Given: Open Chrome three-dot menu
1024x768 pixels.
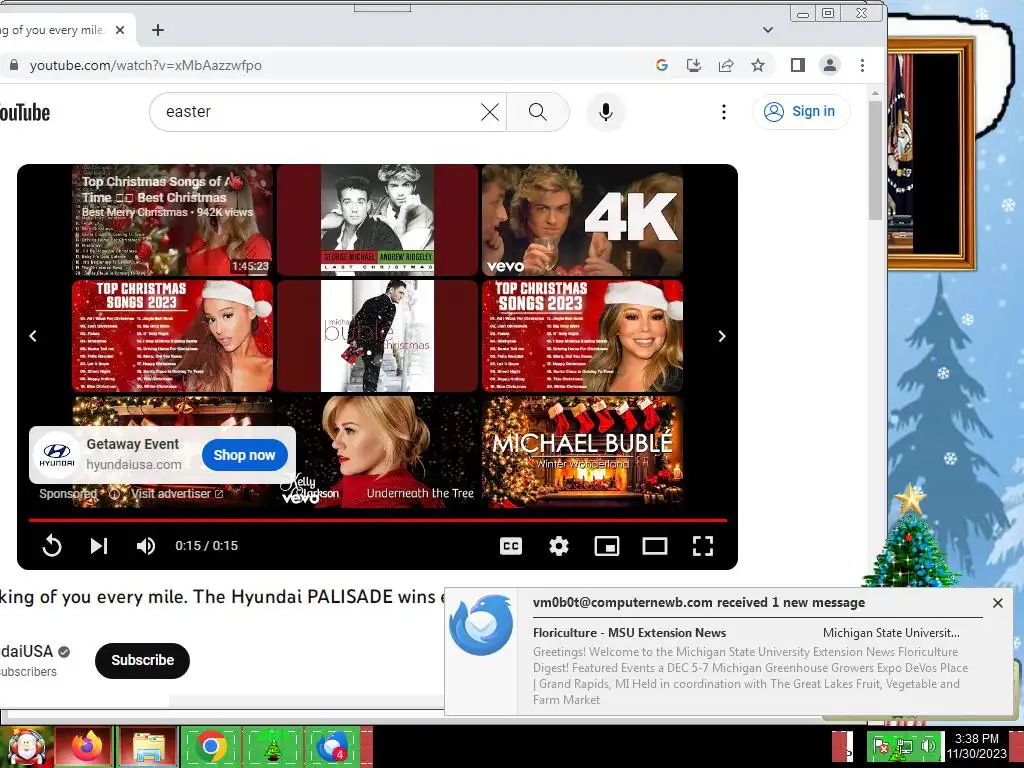Looking at the screenshot, I should 862,65.
